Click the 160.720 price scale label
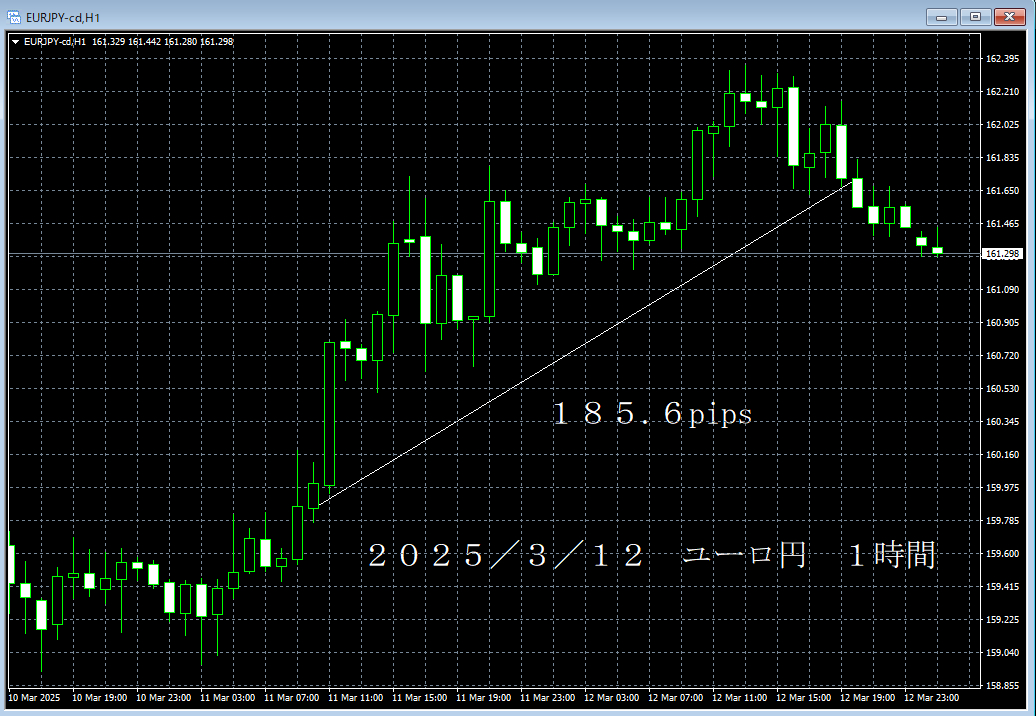 (x=1002, y=356)
